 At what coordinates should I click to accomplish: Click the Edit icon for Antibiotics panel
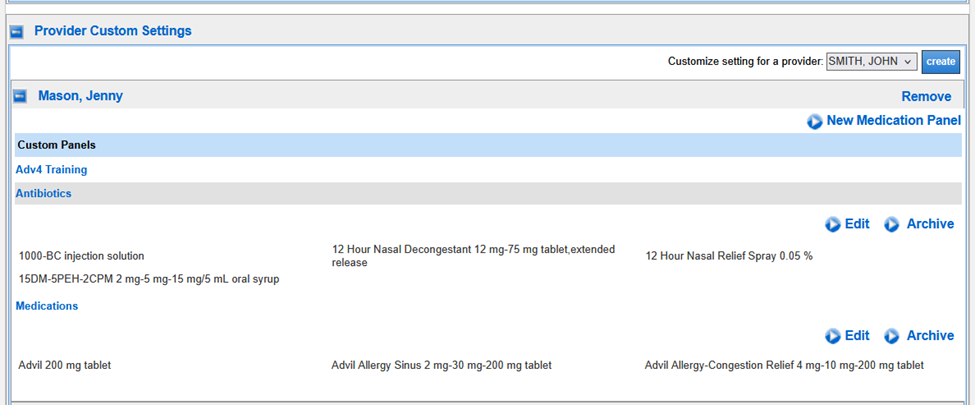pos(833,225)
